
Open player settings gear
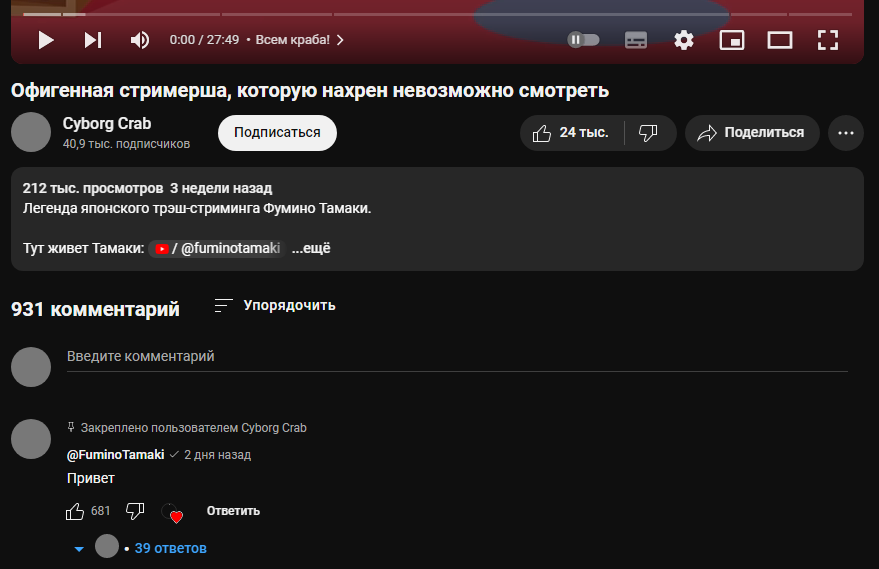point(684,40)
